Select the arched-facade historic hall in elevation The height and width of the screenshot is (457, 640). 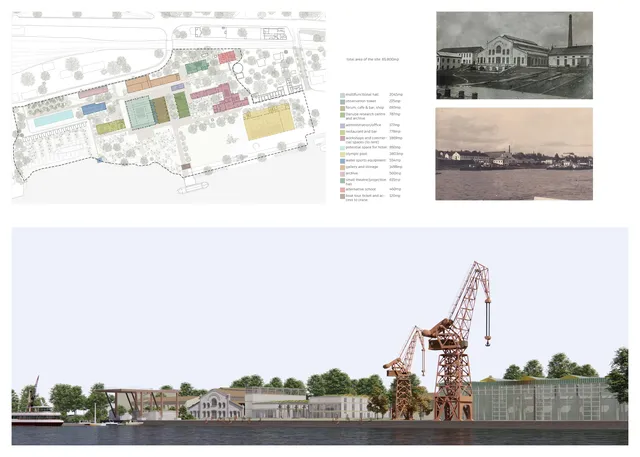(x=221, y=404)
